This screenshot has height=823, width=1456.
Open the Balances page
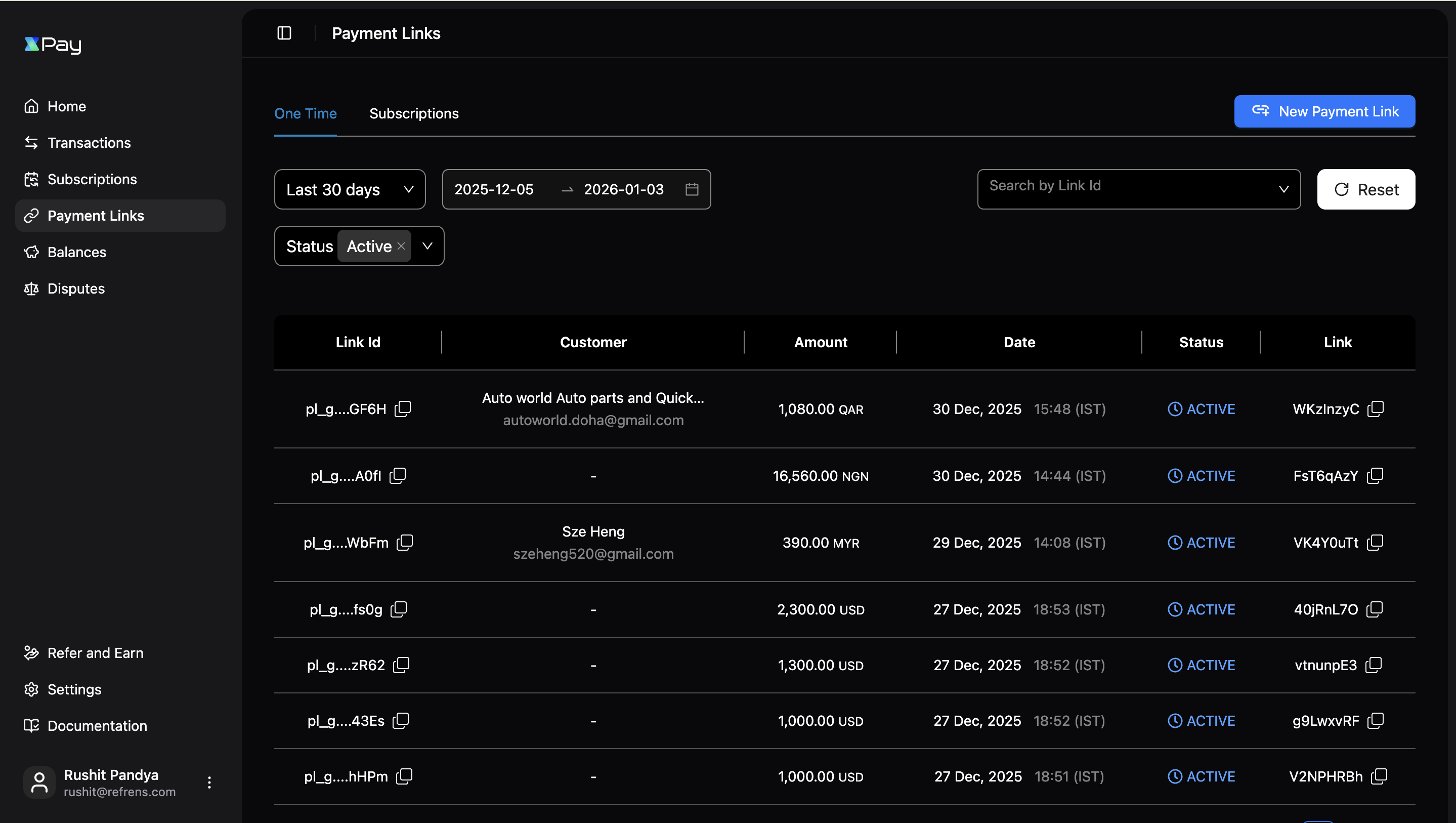coord(77,252)
